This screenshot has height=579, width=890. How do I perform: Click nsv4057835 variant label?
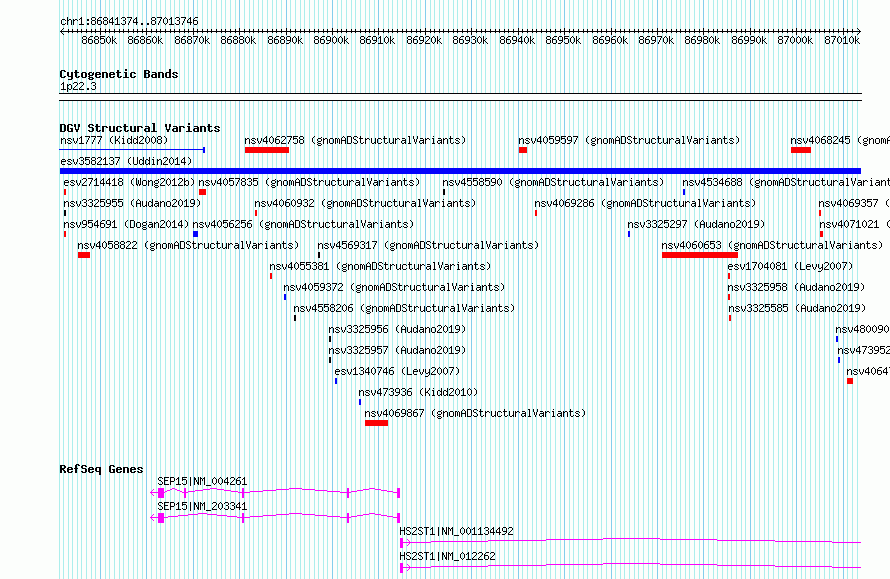coord(309,182)
